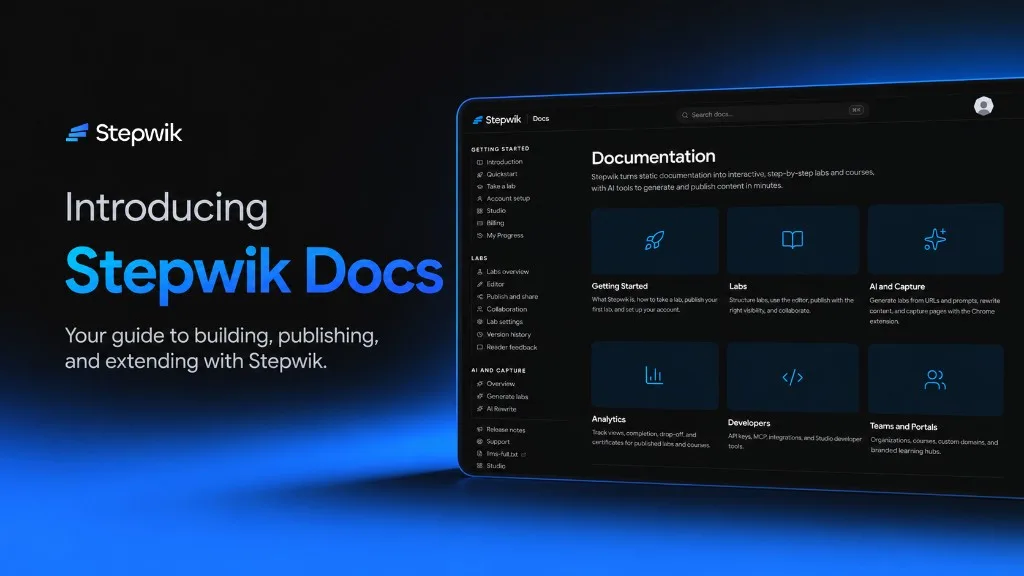Open the Quickstart page
This screenshot has height=576, width=1024.
pyautogui.click(x=502, y=174)
